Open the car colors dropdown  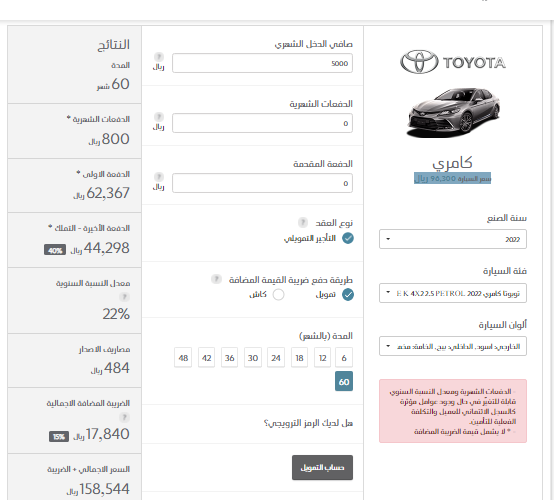click(453, 346)
